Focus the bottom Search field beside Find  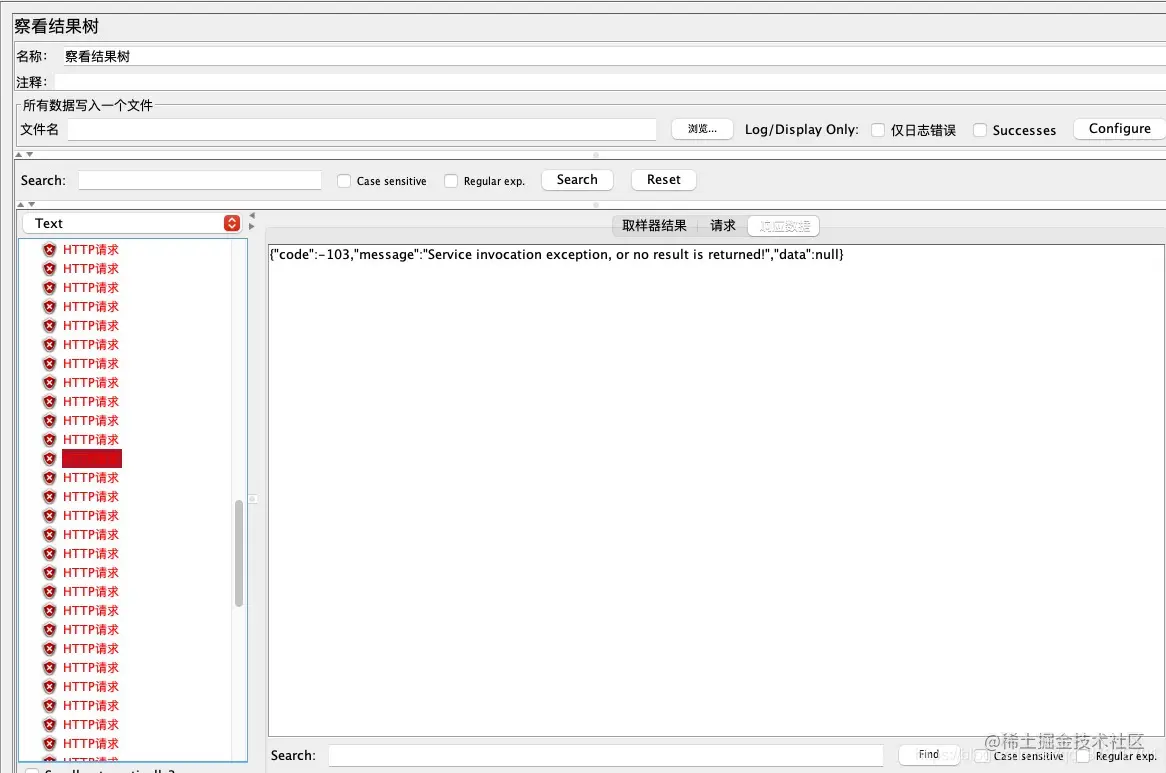click(x=606, y=755)
